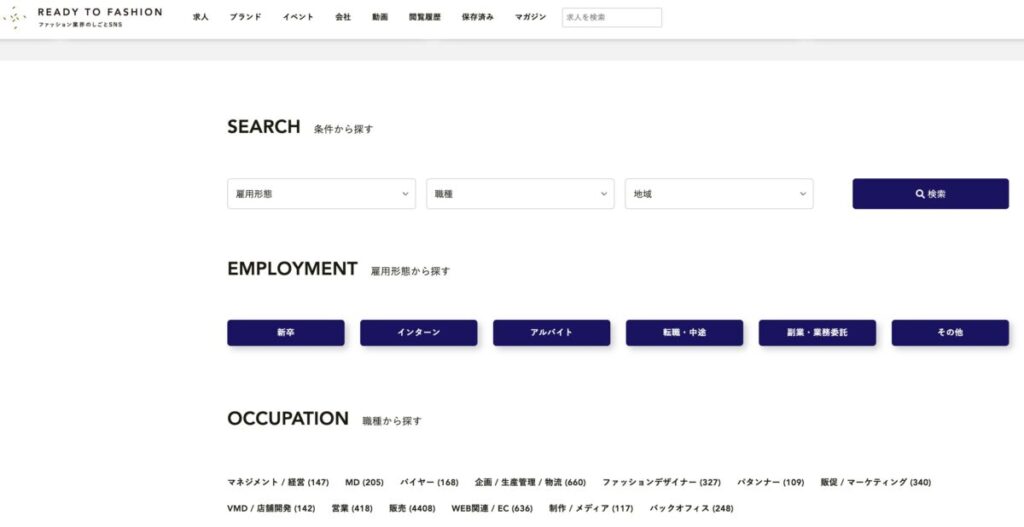
Task: Click the 求人を検索 search field
Action: click(611, 17)
